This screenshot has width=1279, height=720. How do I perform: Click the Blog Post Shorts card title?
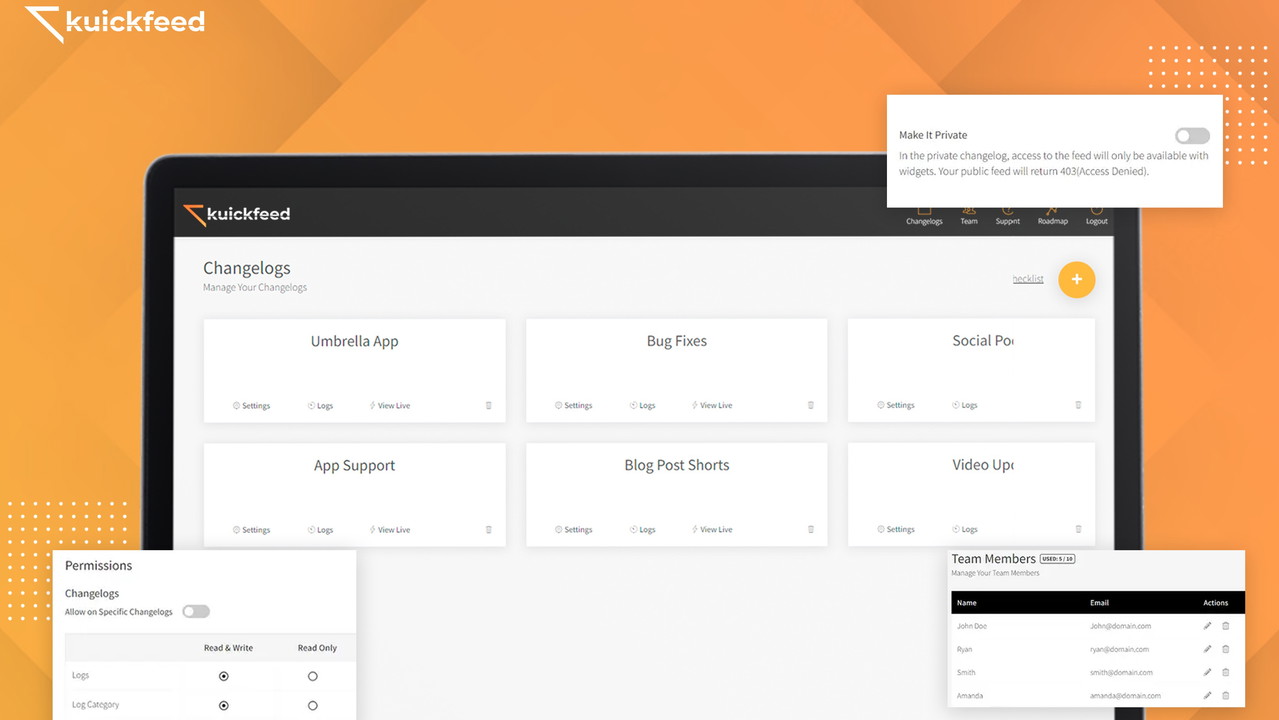pyautogui.click(x=677, y=465)
